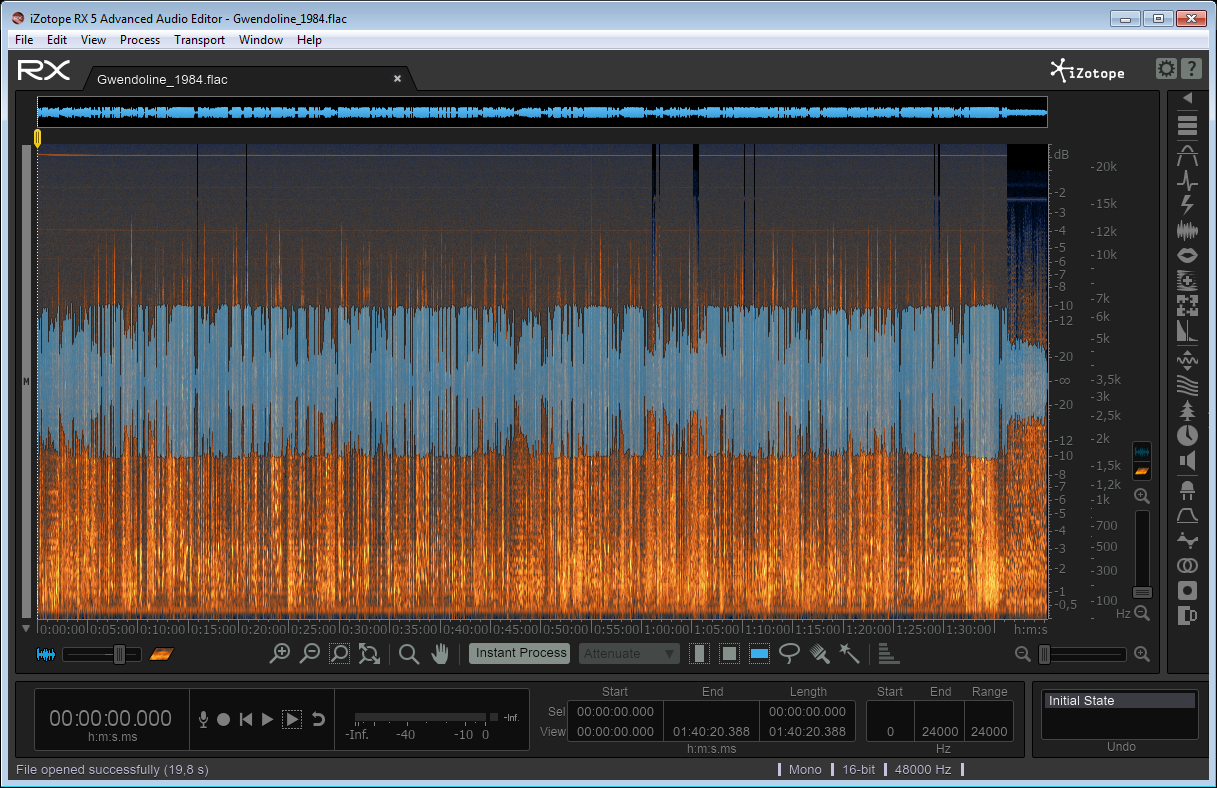
Task: Select the Zoom tool magnifier
Action: pyautogui.click(x=408, y=654)
